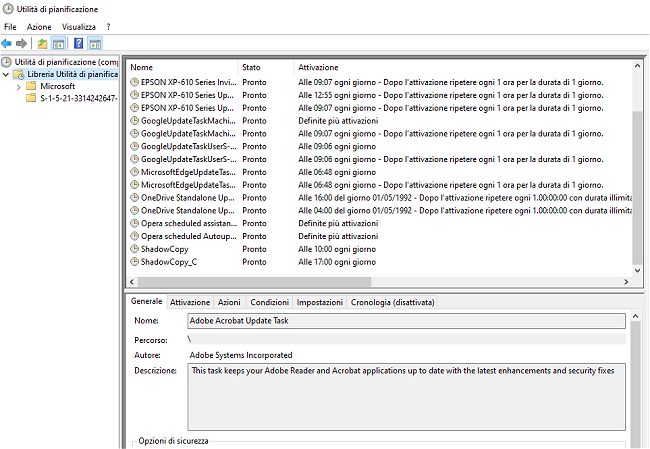
Task: Collapse the Libreria Utilità di pianificazione node
Action: tap(6, 75)
